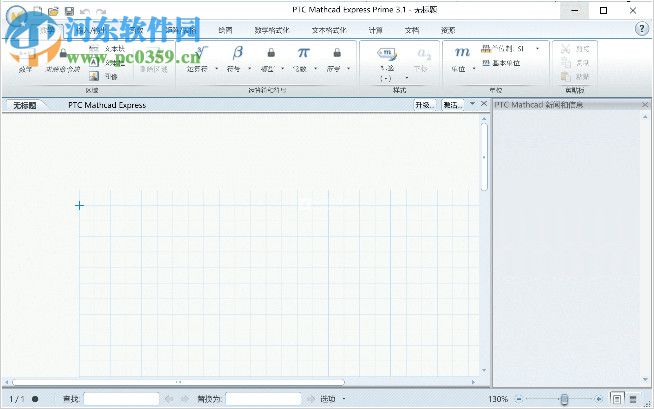Open the worksheet tab list dropdown
654x409 pixels.
[472, 103]
